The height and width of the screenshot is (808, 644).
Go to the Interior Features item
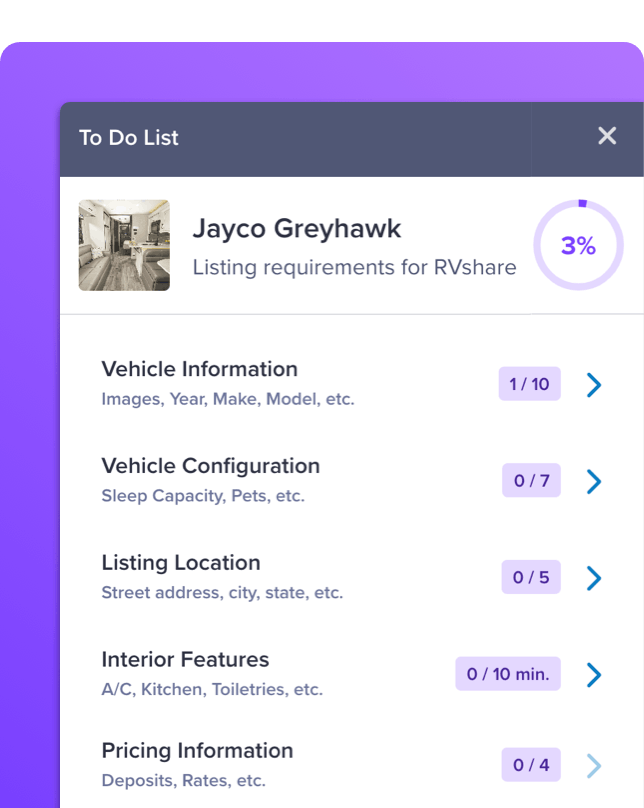(x=185, y=660)
